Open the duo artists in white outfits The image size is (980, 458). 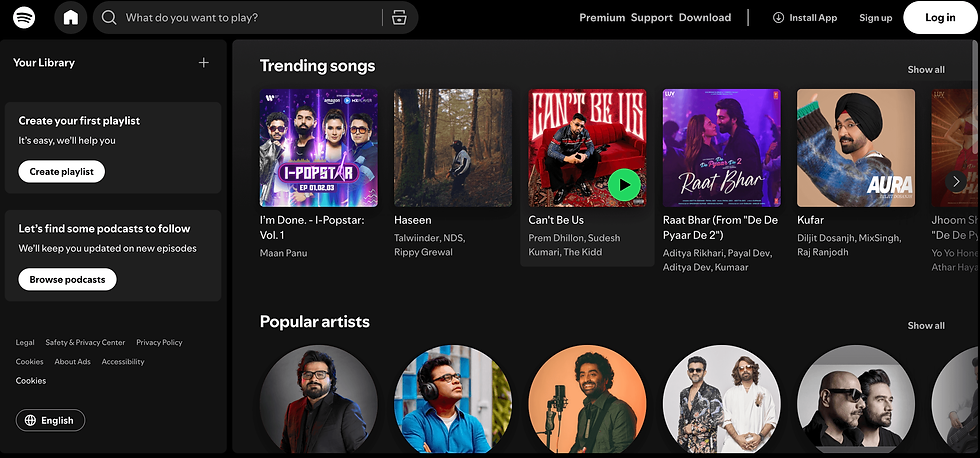click(x=721, y=400)
